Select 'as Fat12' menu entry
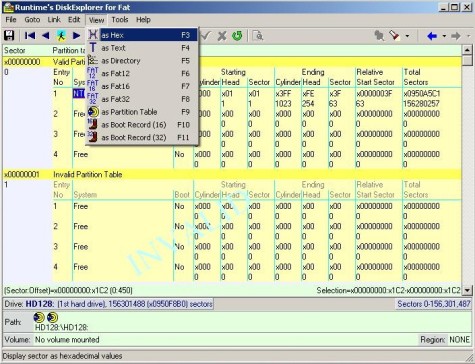 coord(143,73)
